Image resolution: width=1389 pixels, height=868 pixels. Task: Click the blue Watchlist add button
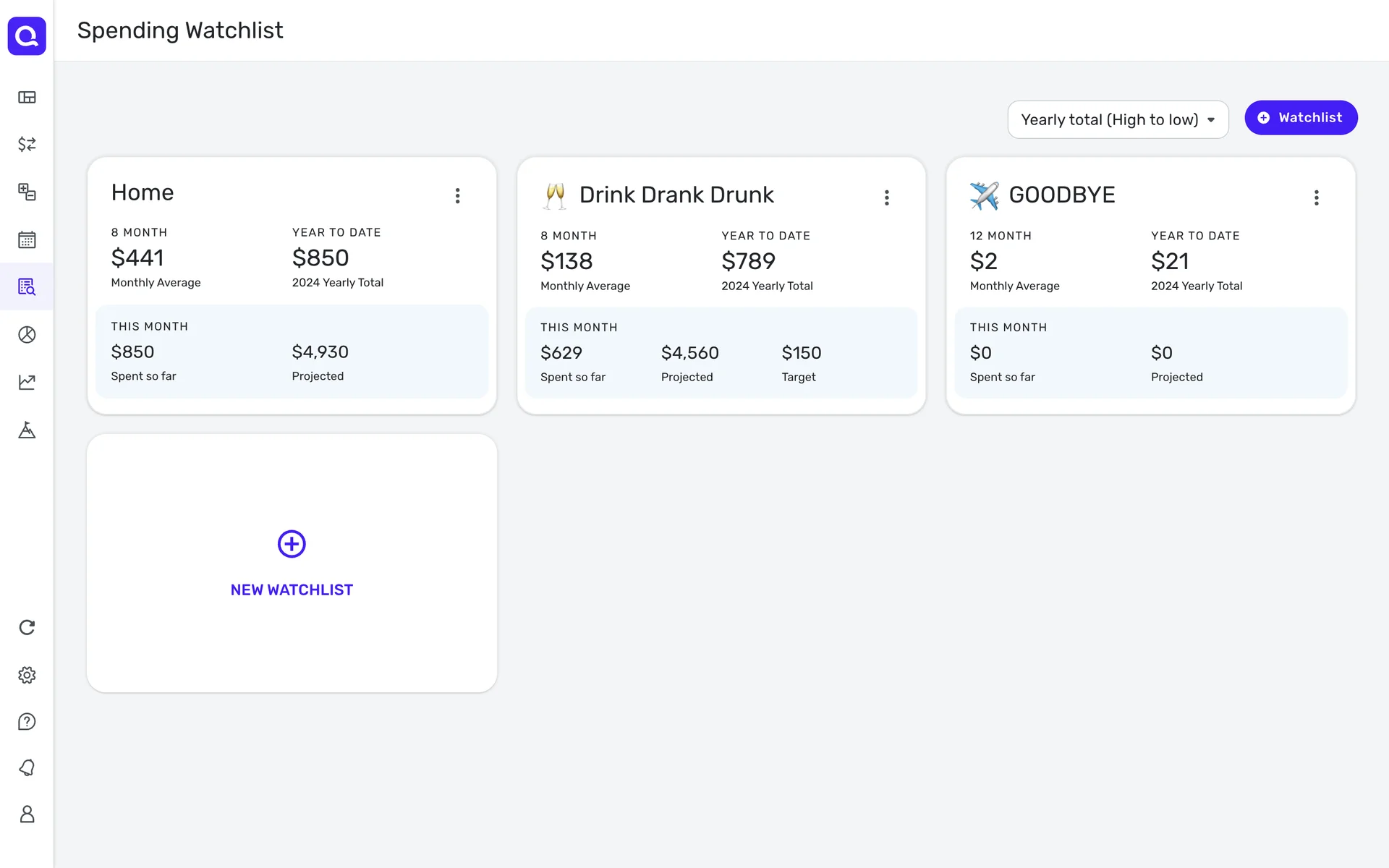[1300, 118]
